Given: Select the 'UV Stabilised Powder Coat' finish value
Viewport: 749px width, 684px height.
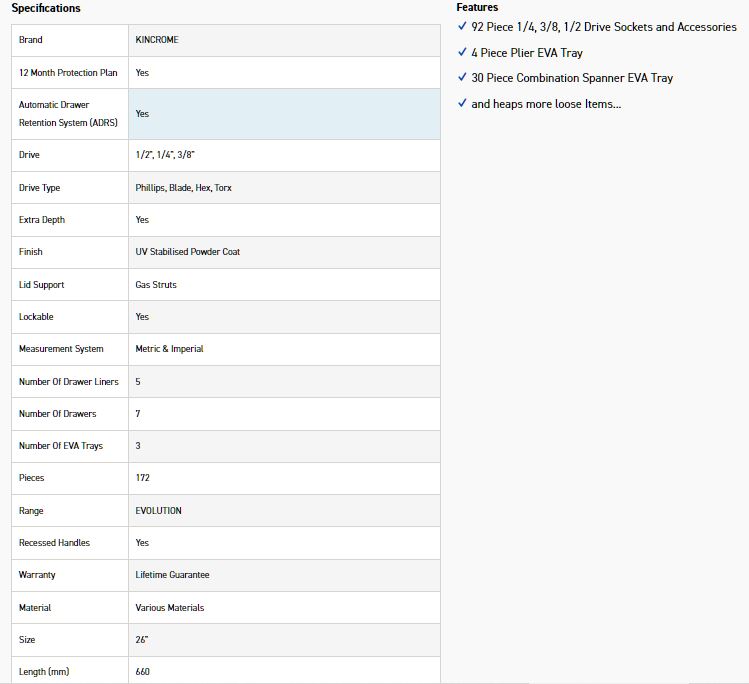Looking at the screenshot, I should (x=188, y=252).
